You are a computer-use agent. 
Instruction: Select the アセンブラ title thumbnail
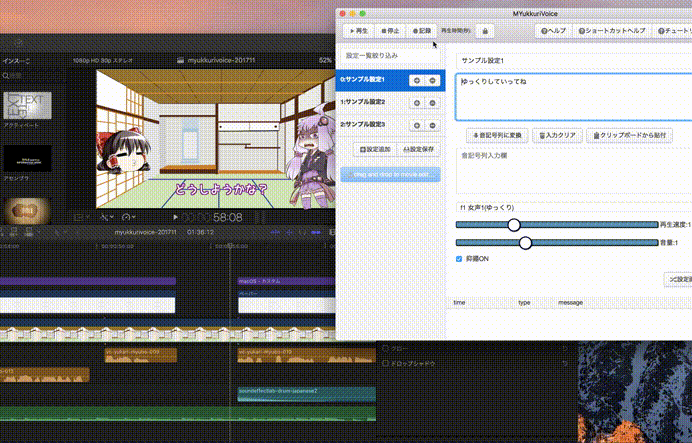[x=27, y=158]
